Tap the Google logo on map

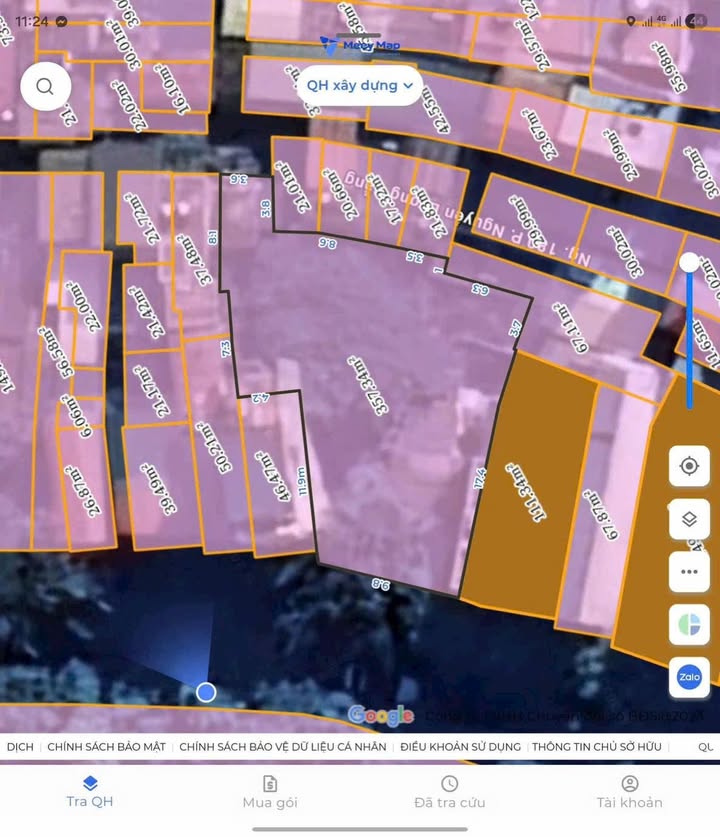[x=380, y=715]
